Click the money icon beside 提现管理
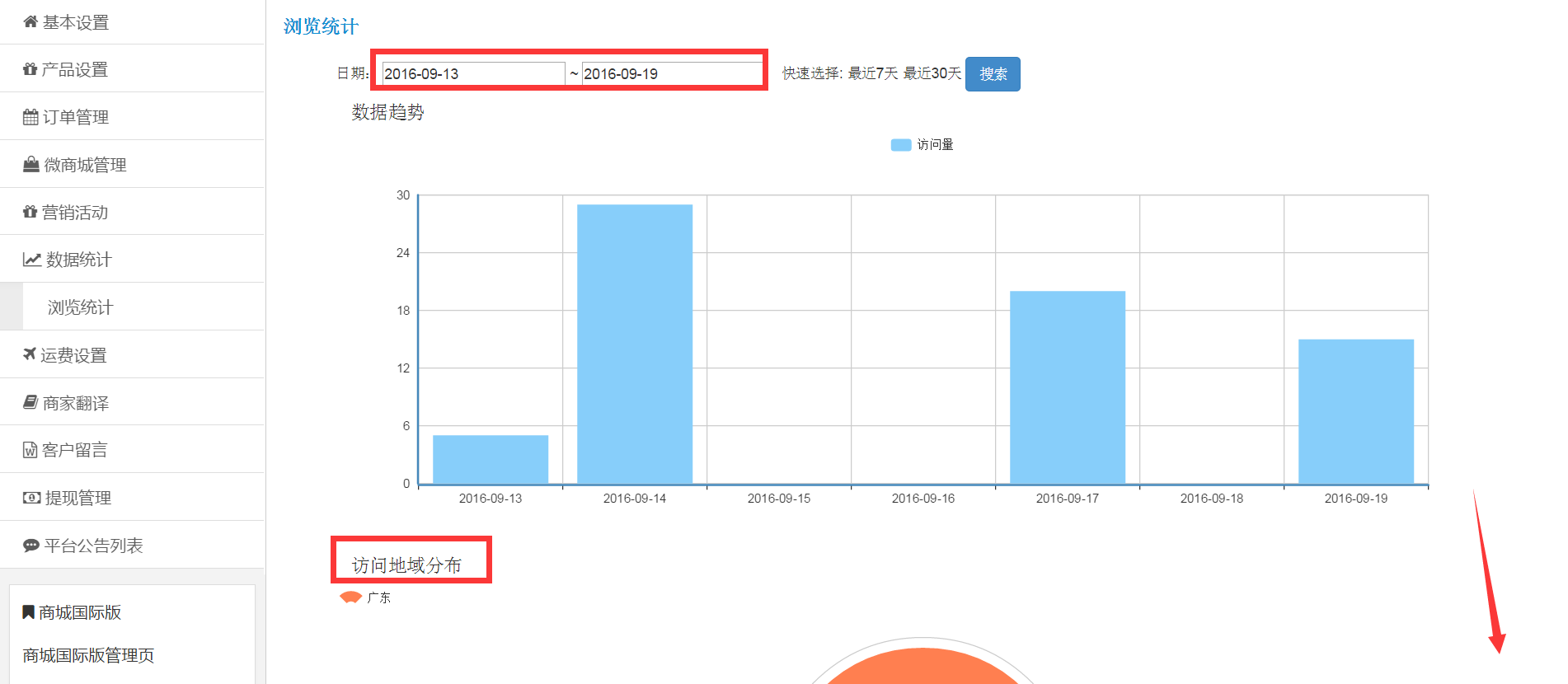 pyautogui.click(x=32, y=498)
